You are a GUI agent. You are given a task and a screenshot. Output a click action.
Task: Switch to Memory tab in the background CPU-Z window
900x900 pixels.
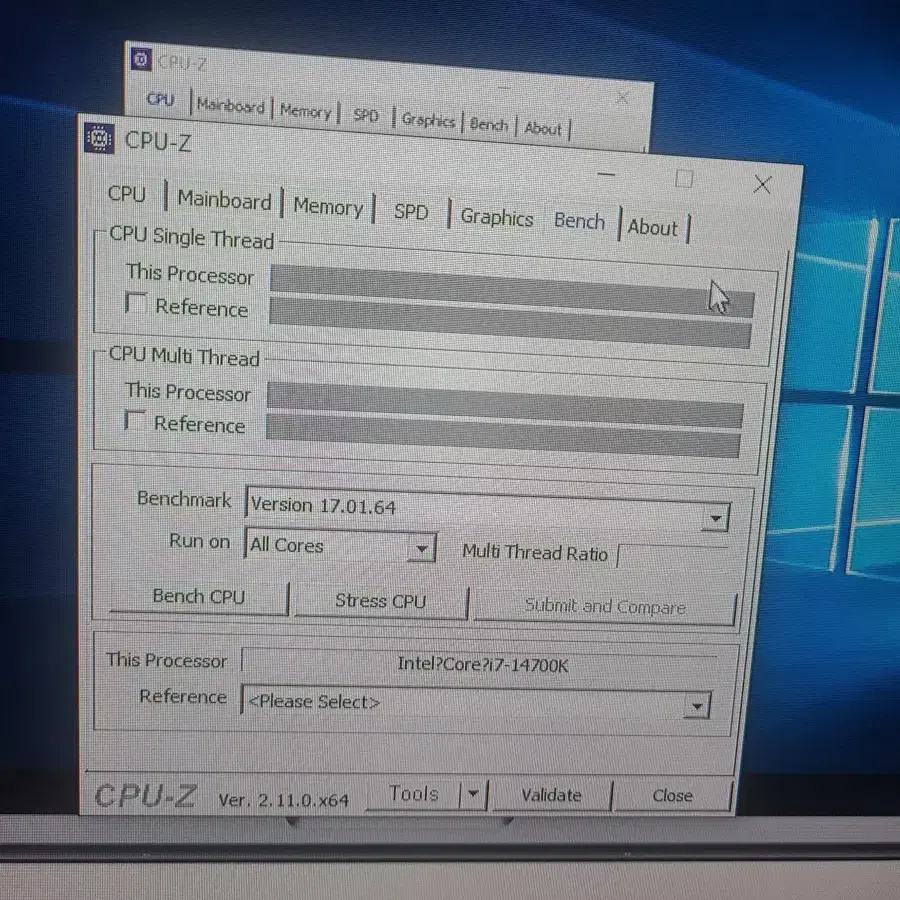pyautogui.click(x=306, y=111)
